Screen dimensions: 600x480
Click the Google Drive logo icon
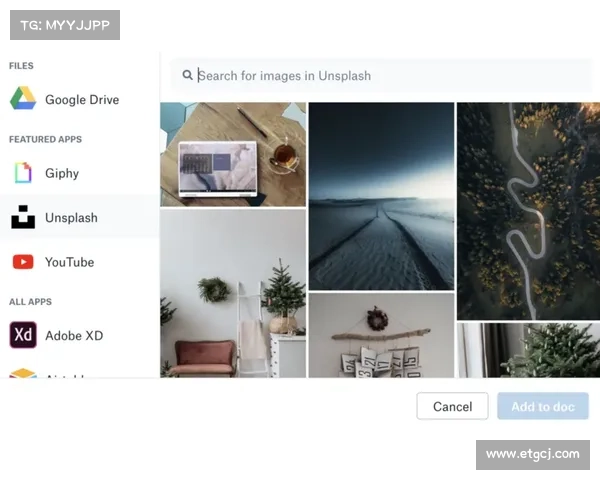23,99
